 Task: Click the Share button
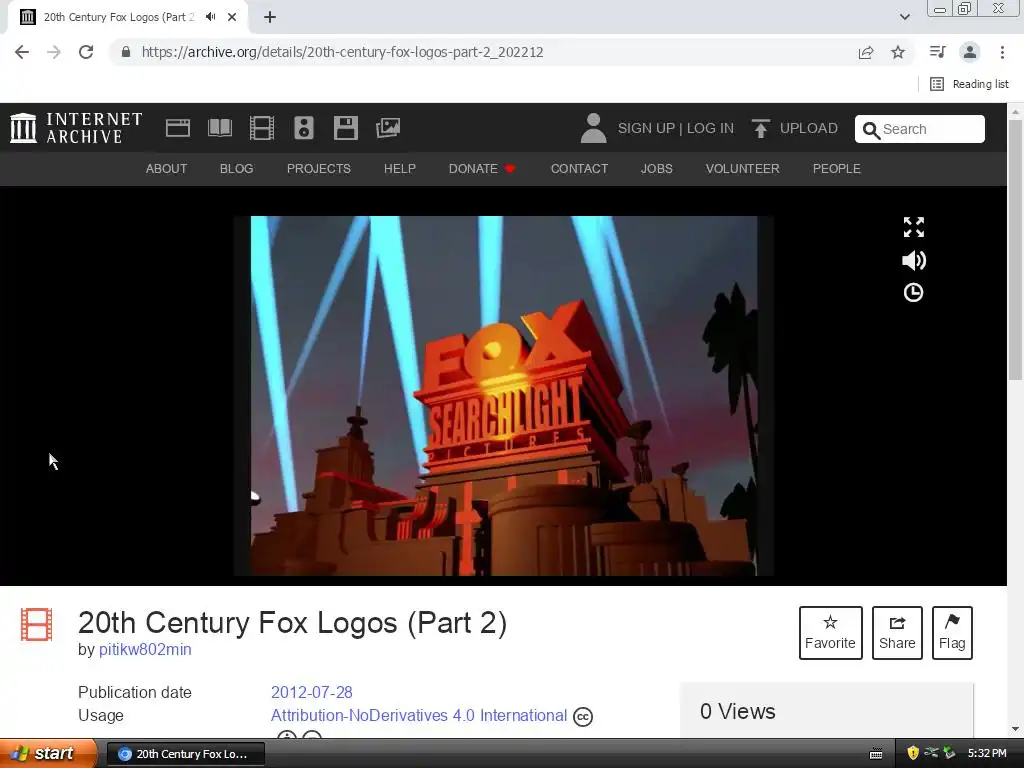click(x=897, y=633)
